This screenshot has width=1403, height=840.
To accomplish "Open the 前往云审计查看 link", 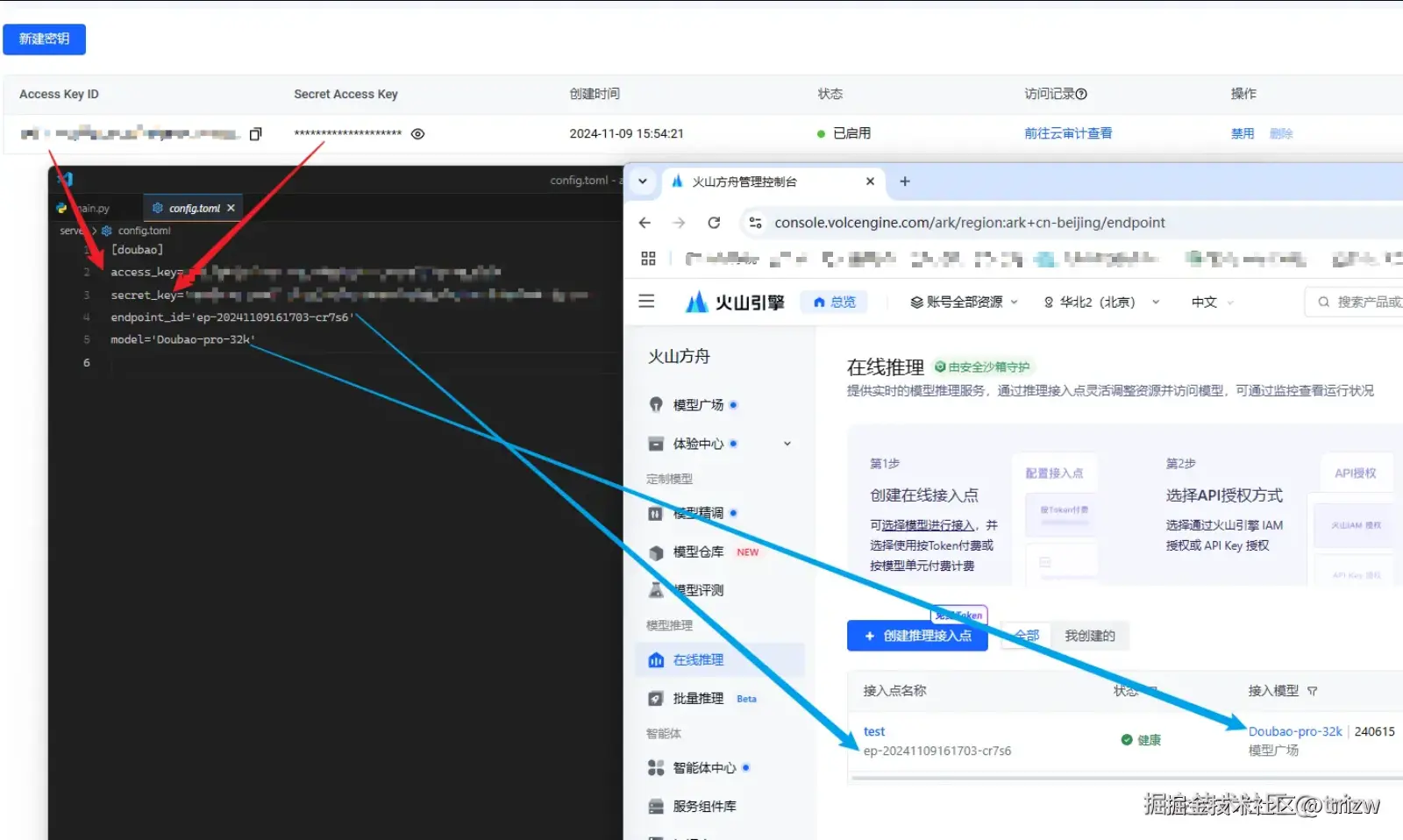I will point(1068,133).
